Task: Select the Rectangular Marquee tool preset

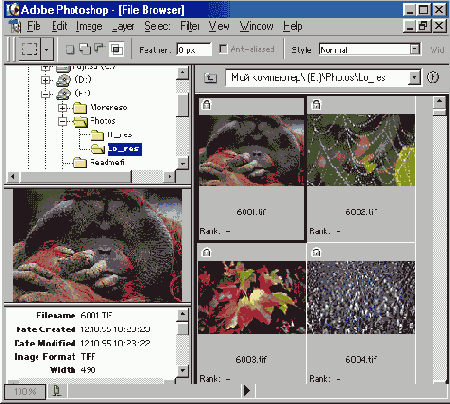Action: point(30,49)
